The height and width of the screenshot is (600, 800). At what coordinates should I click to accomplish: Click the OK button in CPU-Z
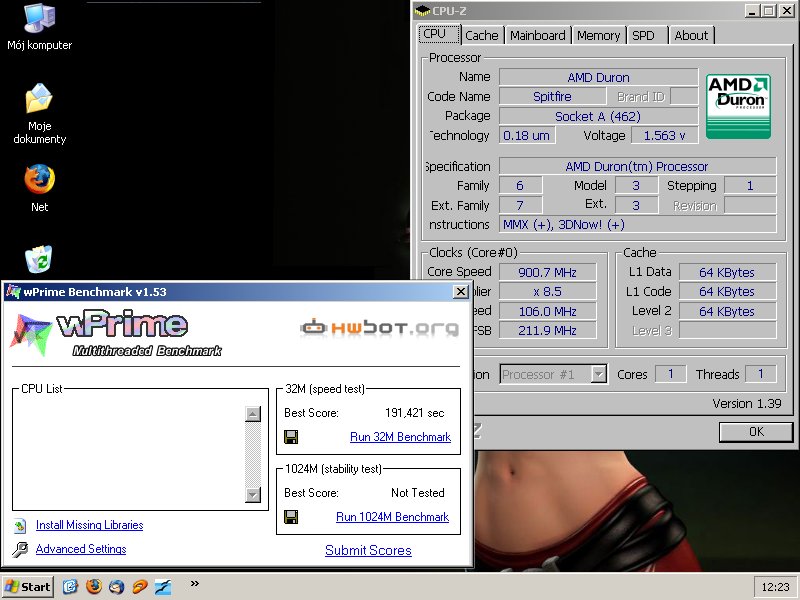click(756, 432)
